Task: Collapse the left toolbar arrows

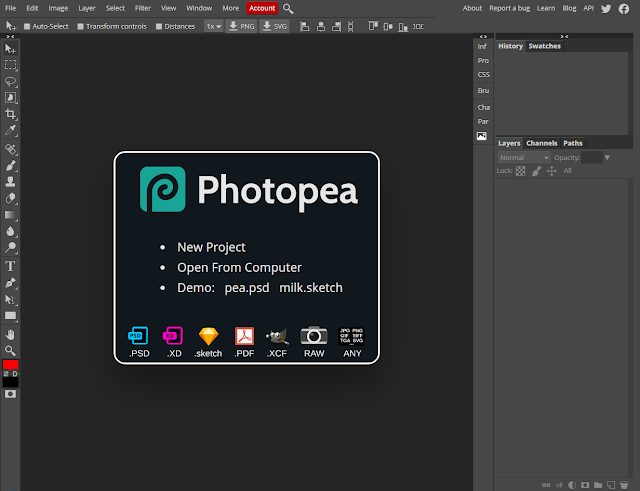Action: (x=10, y=37)
